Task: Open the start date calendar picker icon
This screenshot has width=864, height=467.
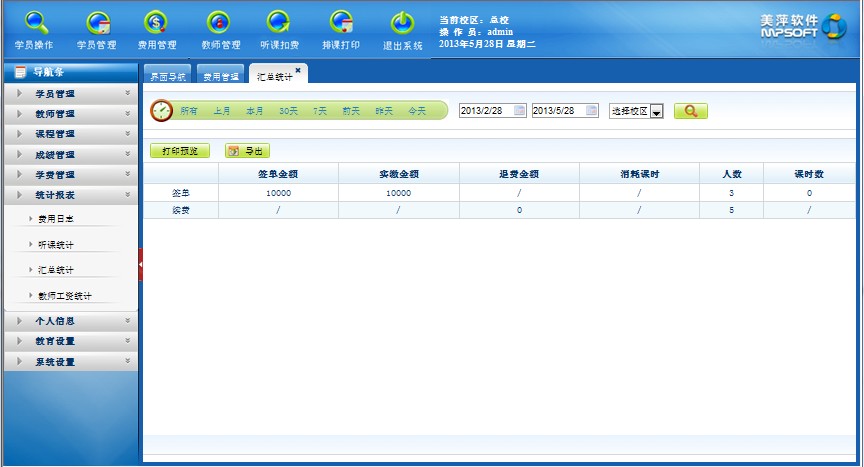Action: [x=519, y=111]
